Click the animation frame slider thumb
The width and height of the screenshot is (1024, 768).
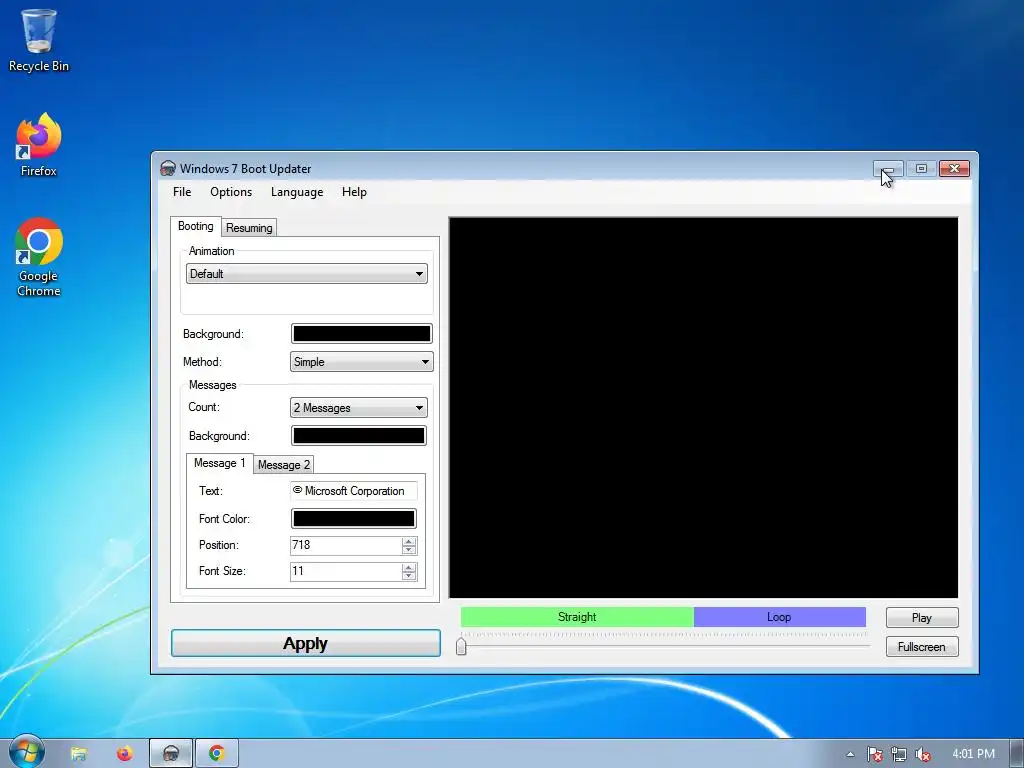(461, 646)
